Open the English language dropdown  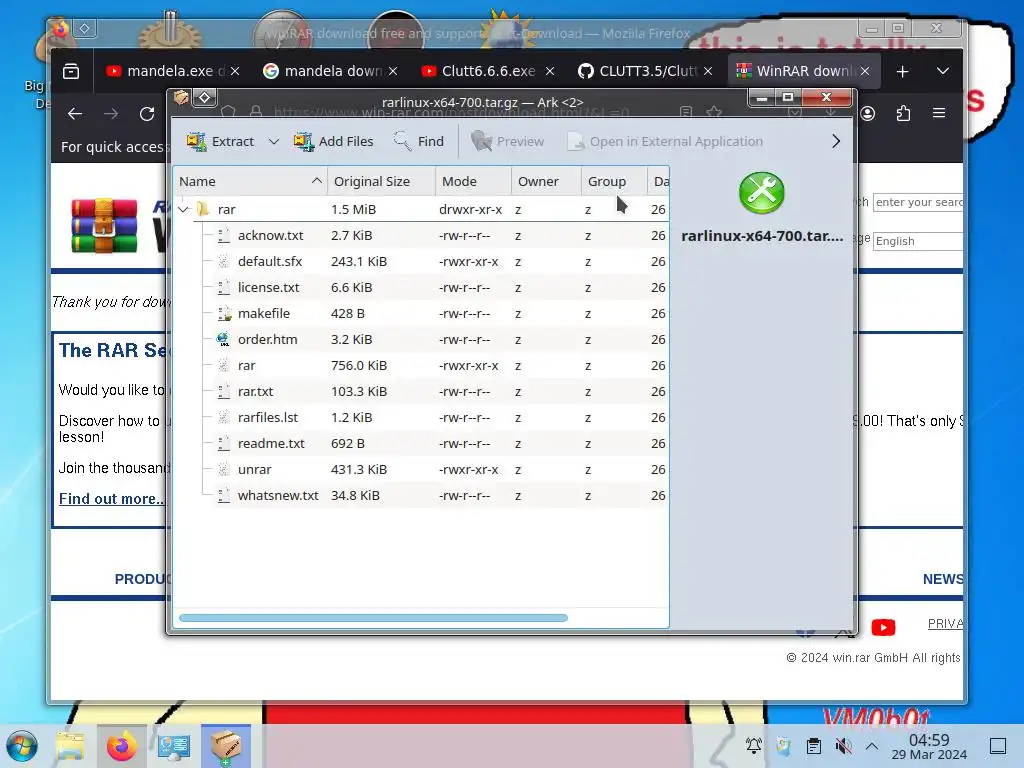918,241
